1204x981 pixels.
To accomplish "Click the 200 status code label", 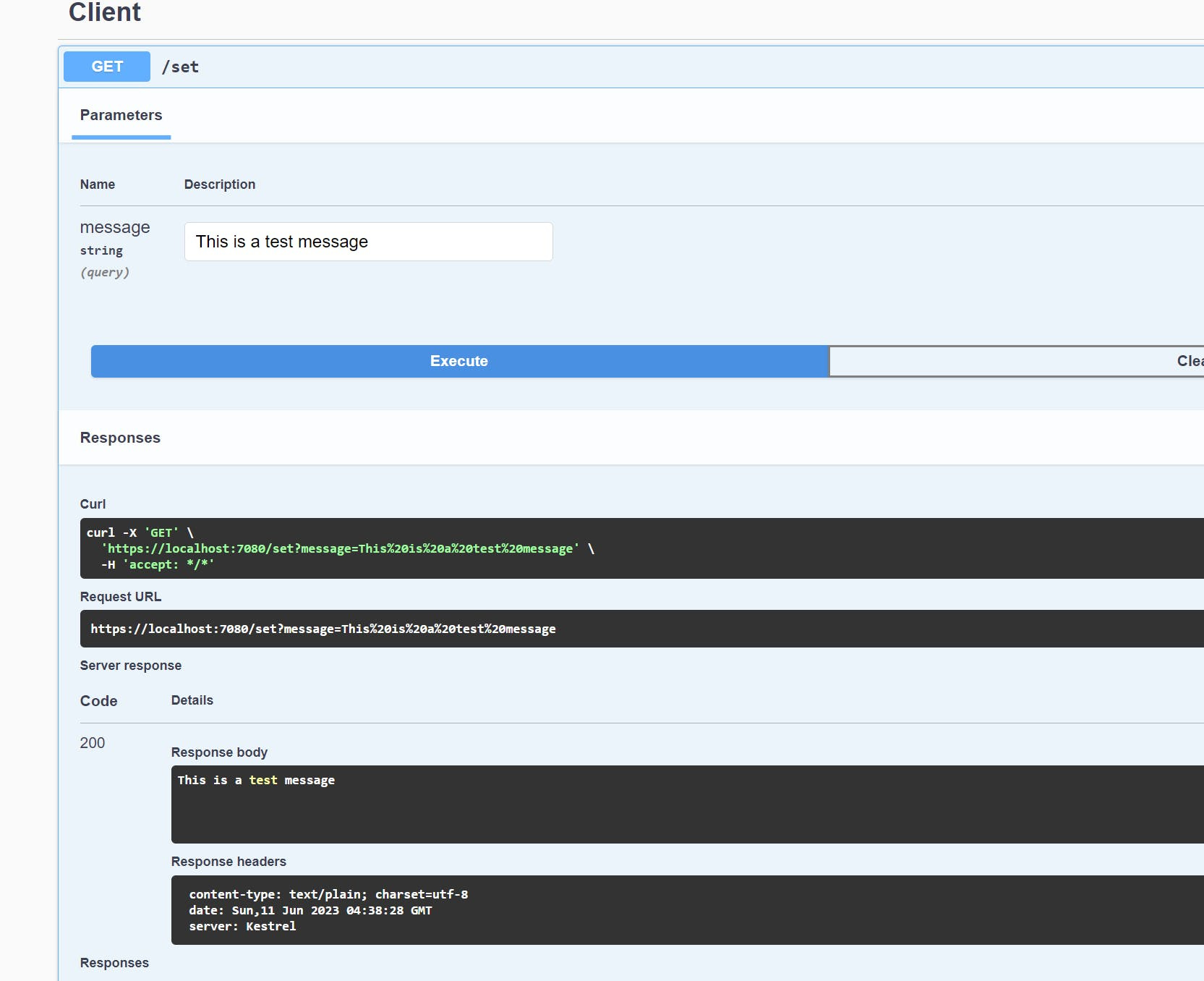I will (92, 743).
